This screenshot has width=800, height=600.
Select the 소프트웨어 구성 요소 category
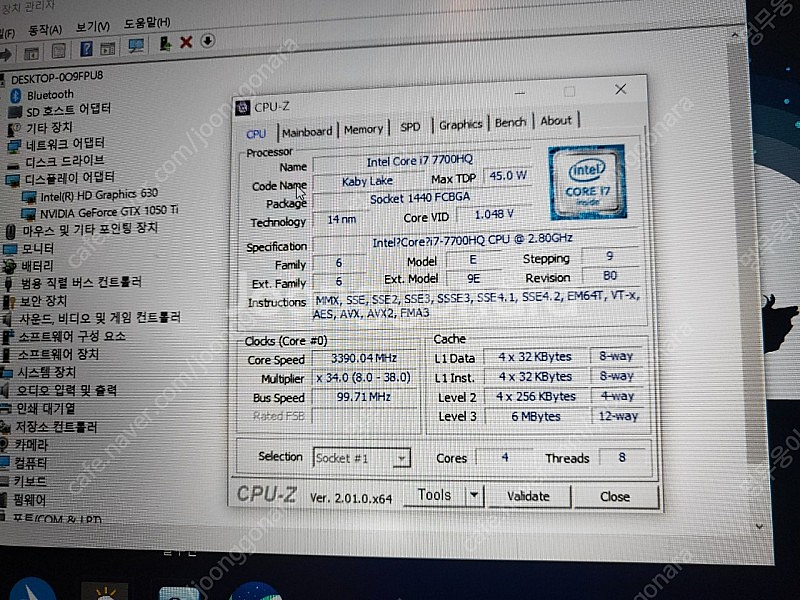click(x=72, y=337)
